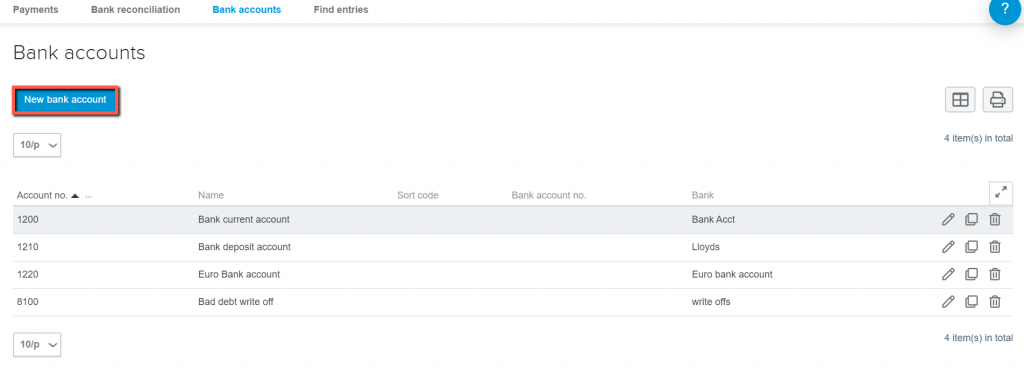Delete the Bank current account entry
Image resolution: width=1024 pixels, height=375 pixels.
995,220
